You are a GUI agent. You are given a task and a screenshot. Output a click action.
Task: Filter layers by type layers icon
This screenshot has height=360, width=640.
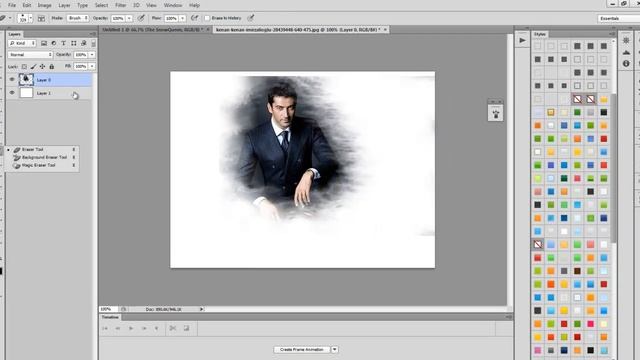pos(63,43)
